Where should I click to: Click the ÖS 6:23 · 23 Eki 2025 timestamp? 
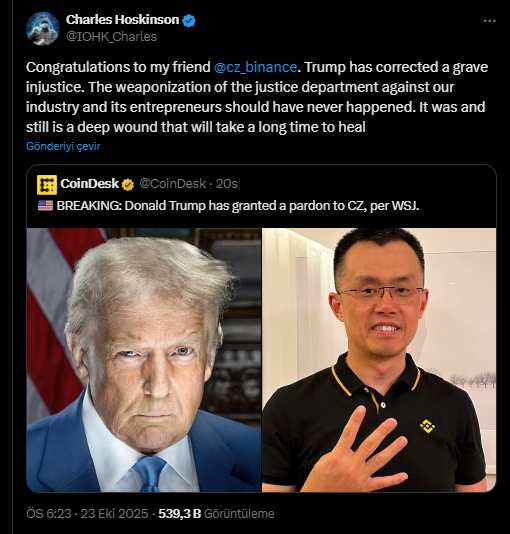[x=87, y=514]
